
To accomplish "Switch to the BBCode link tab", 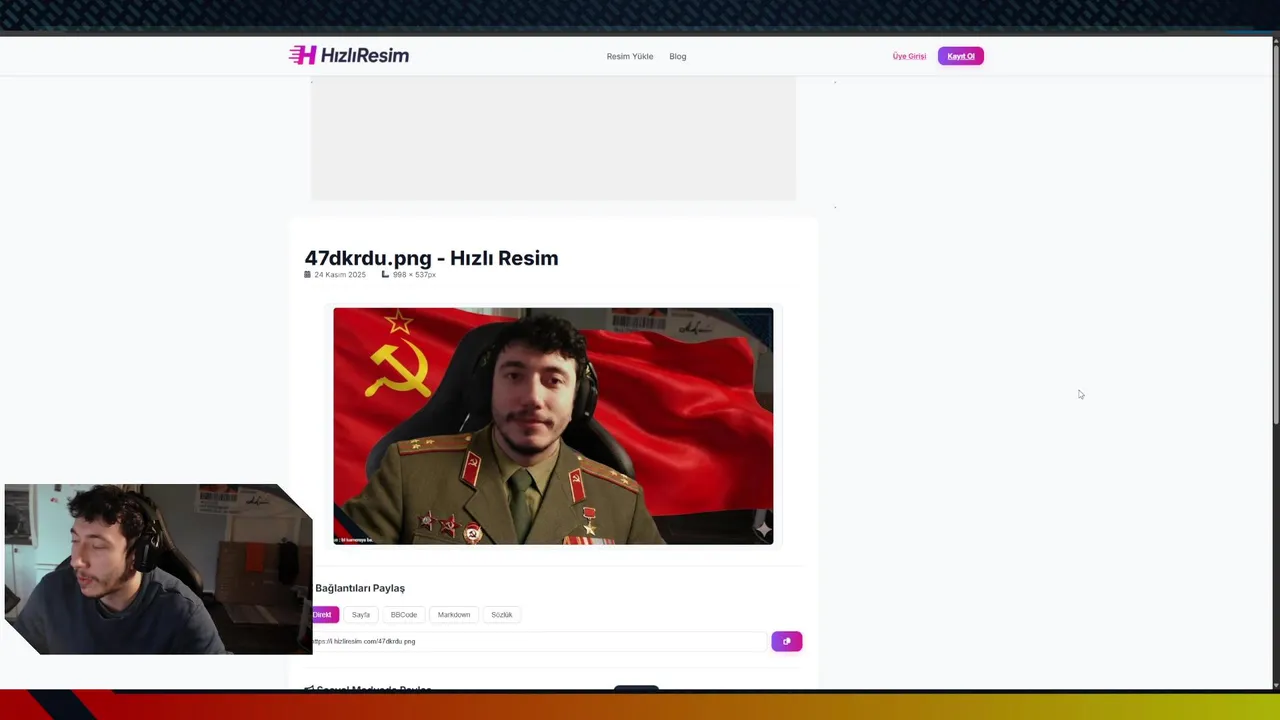I will click(x=404, y=614).
